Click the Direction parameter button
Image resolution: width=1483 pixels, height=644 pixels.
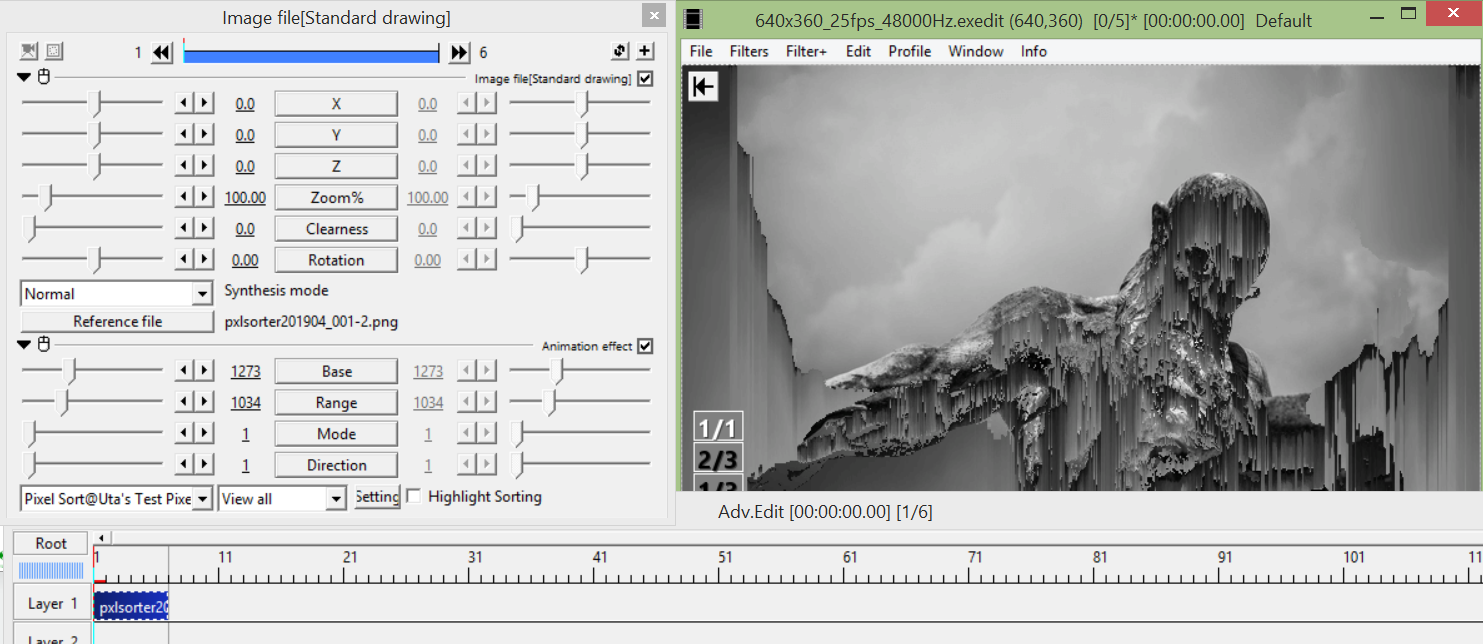[x=336, y=465]
